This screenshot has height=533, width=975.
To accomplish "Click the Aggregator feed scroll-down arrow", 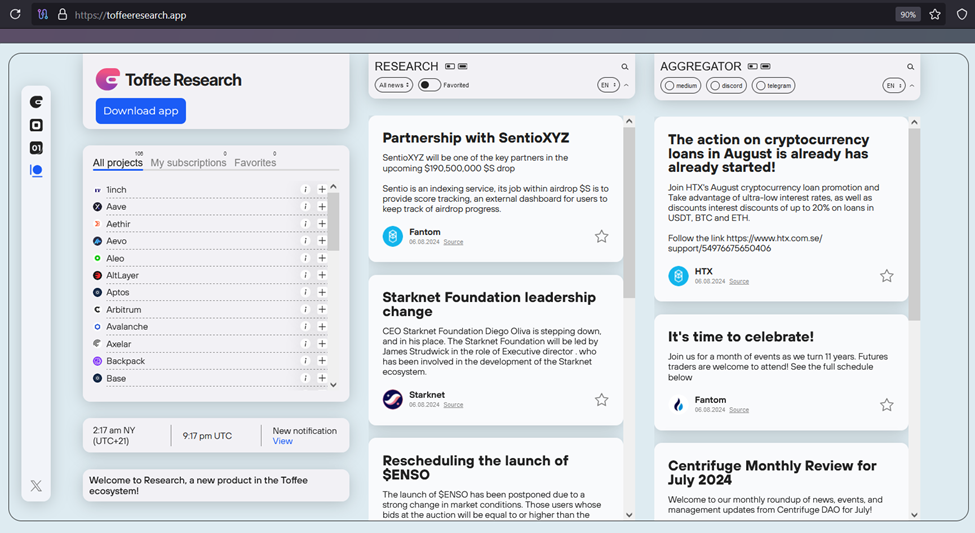I will click(914, 514).
